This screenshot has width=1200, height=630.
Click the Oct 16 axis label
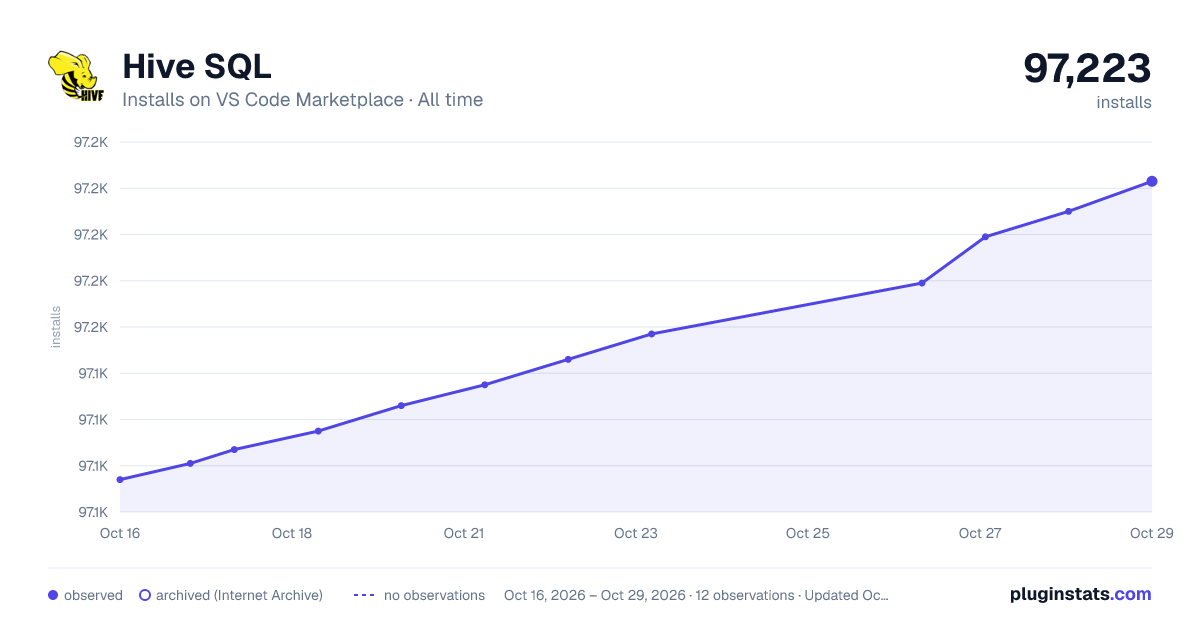pyautogui.click(x=120, y=533)
